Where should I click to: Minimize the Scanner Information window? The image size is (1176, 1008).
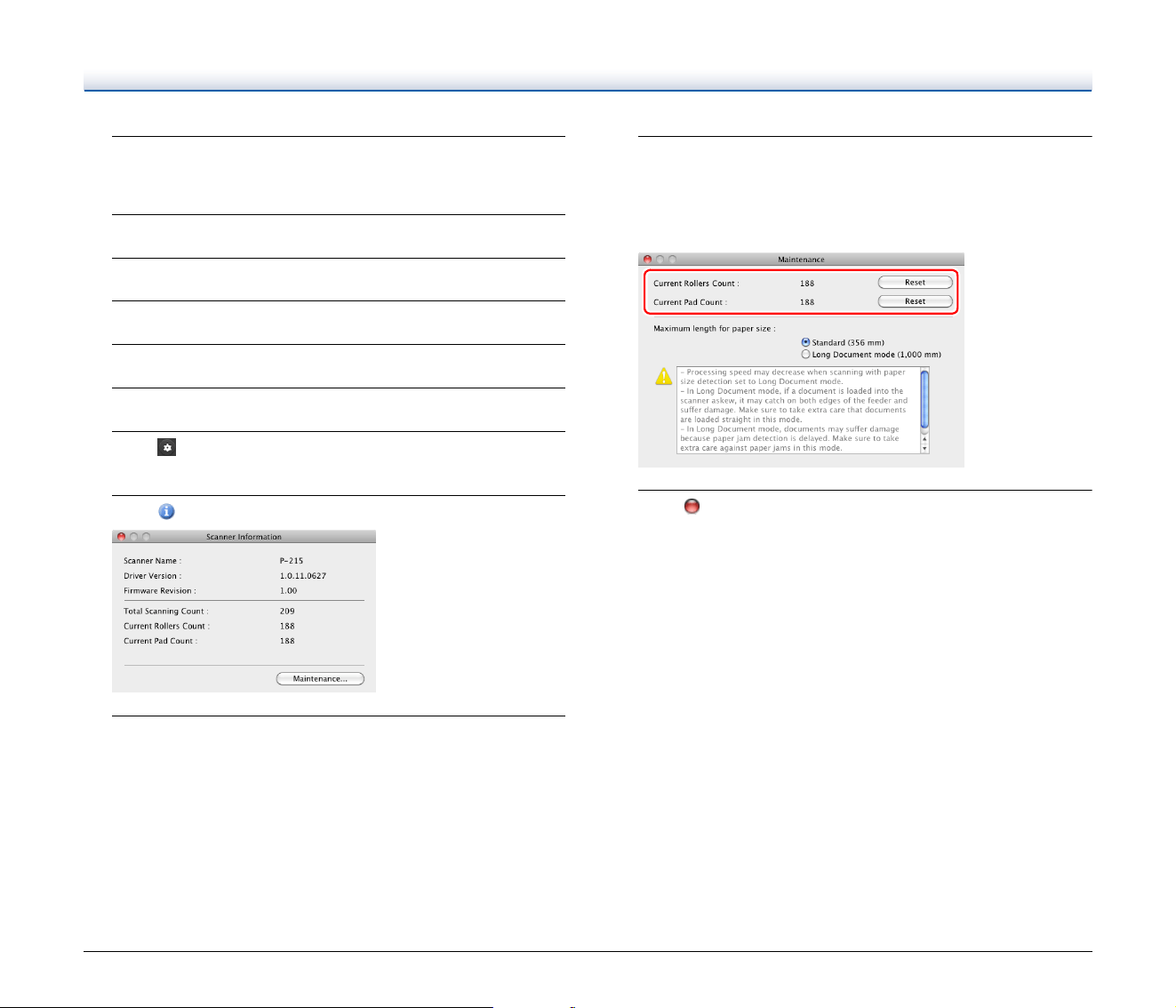click(134, 537)
